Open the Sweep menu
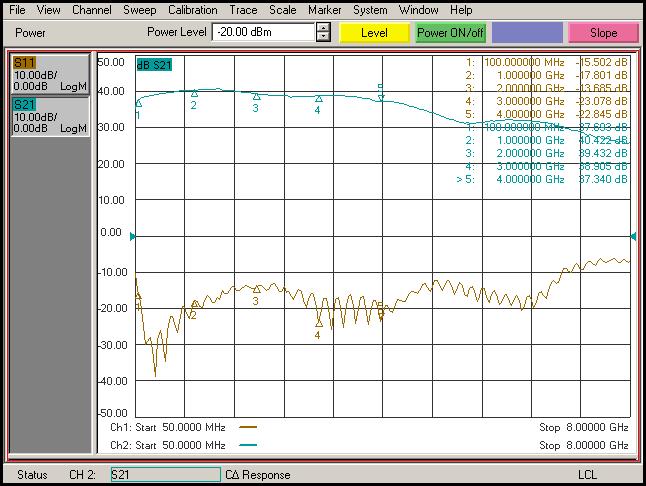The height and width of the screenshot is (486, 646). [x=139, y=9]
